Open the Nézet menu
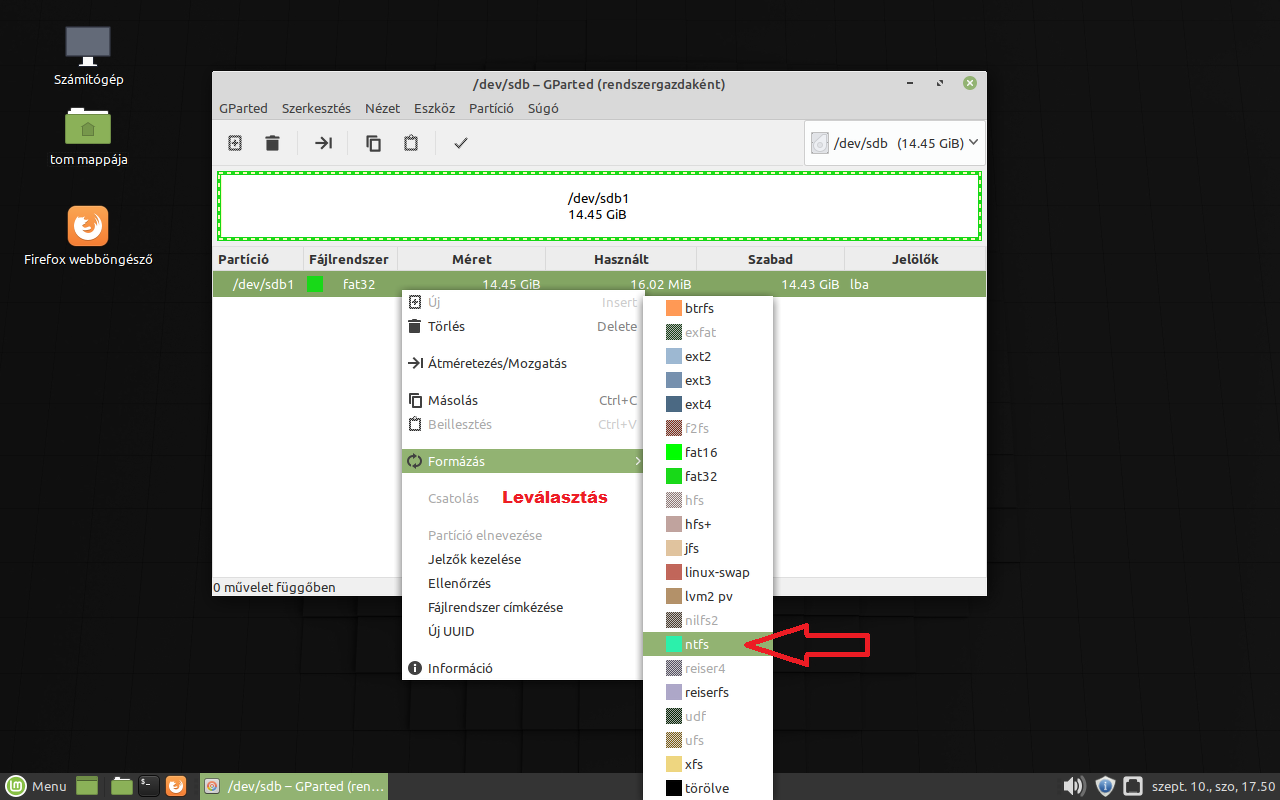 [x=382, y=108]
